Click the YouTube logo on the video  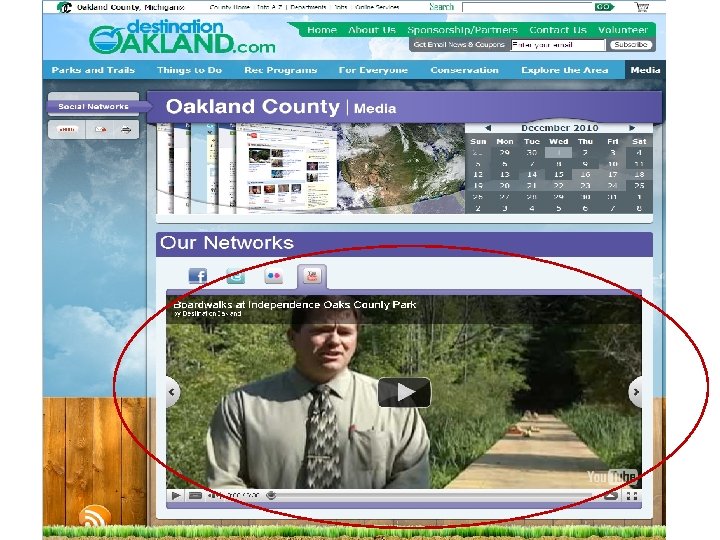pyautogui.click(x=611, y=477)
